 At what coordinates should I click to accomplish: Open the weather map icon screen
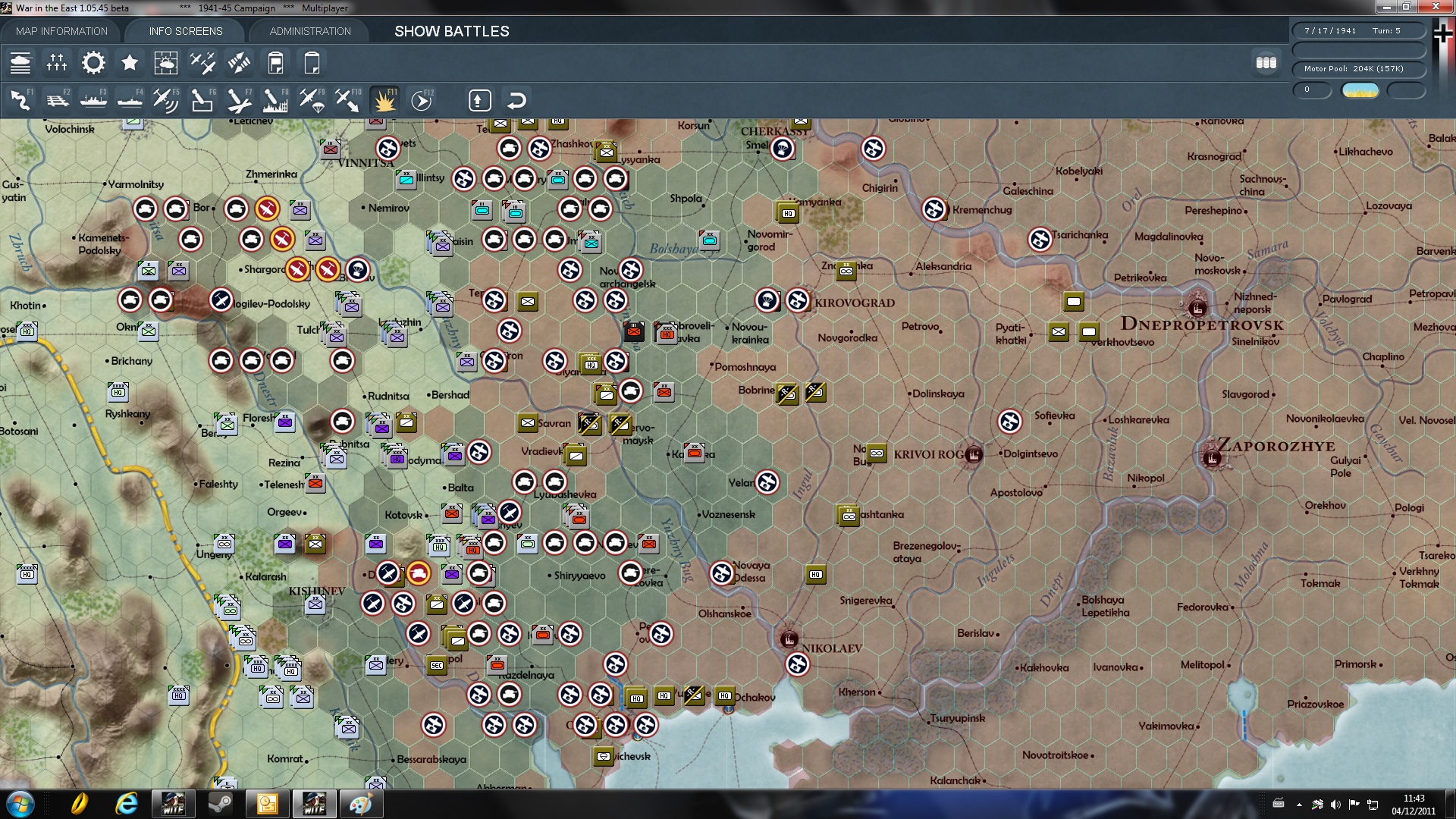[x=166, y=63]
